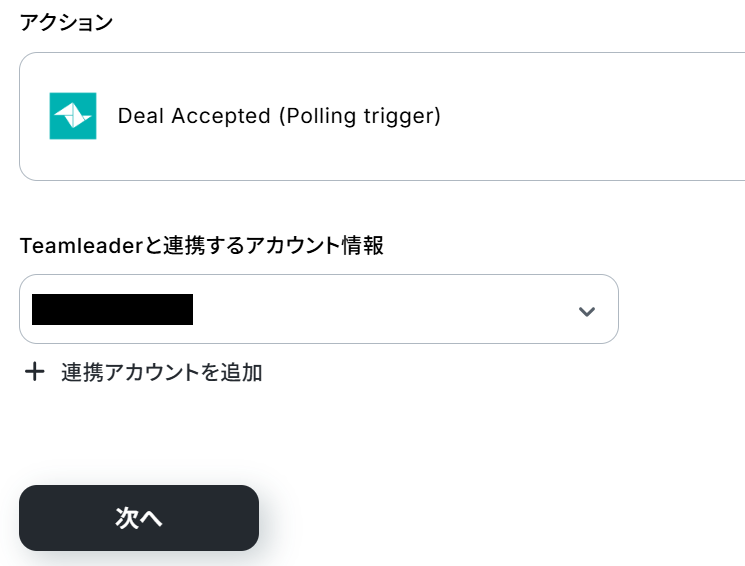Expand the account dropdown chevron arrow
This screenshot has height=566, width=745.
pos(587,311)
